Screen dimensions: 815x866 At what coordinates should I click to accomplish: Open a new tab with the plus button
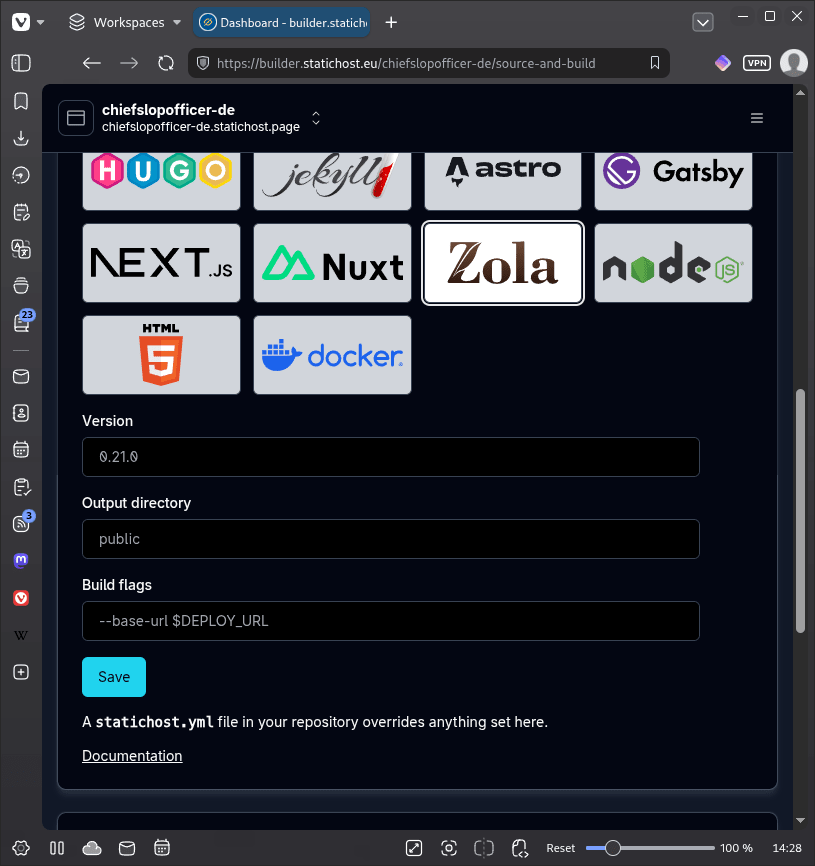click(391, 22)
